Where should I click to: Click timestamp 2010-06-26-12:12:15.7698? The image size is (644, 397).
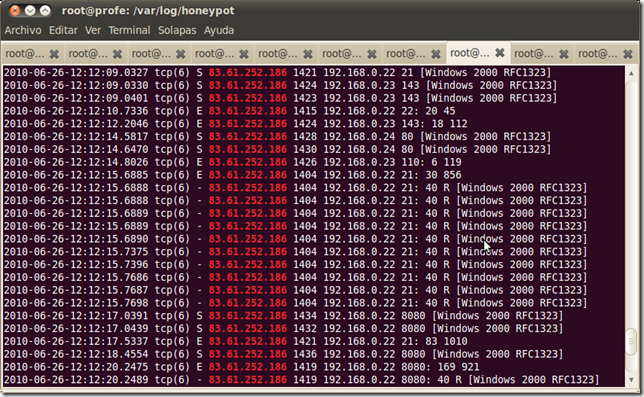[x=76, y=303]
